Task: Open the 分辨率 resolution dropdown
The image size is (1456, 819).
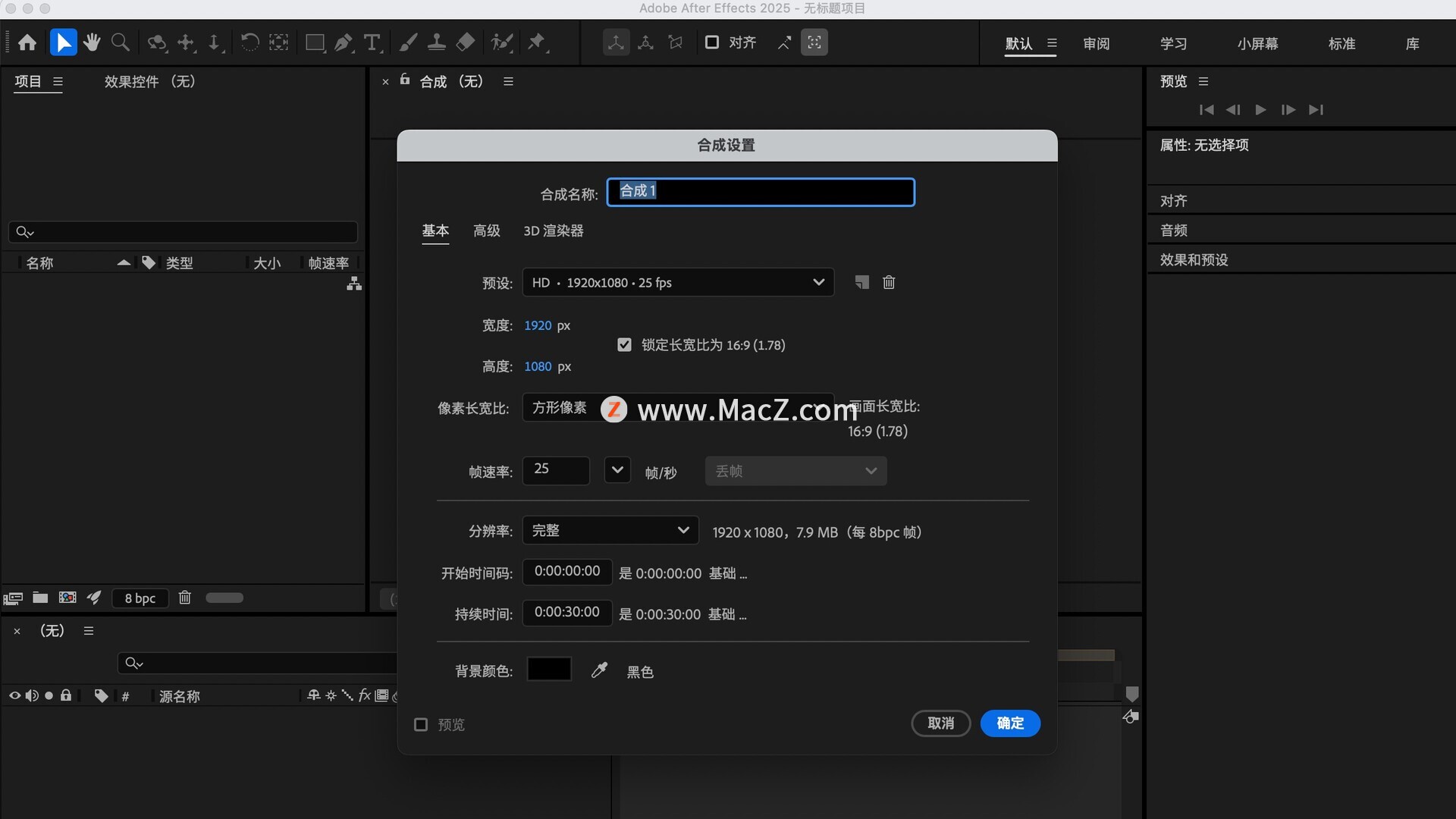Action: [x=610, y=530]
